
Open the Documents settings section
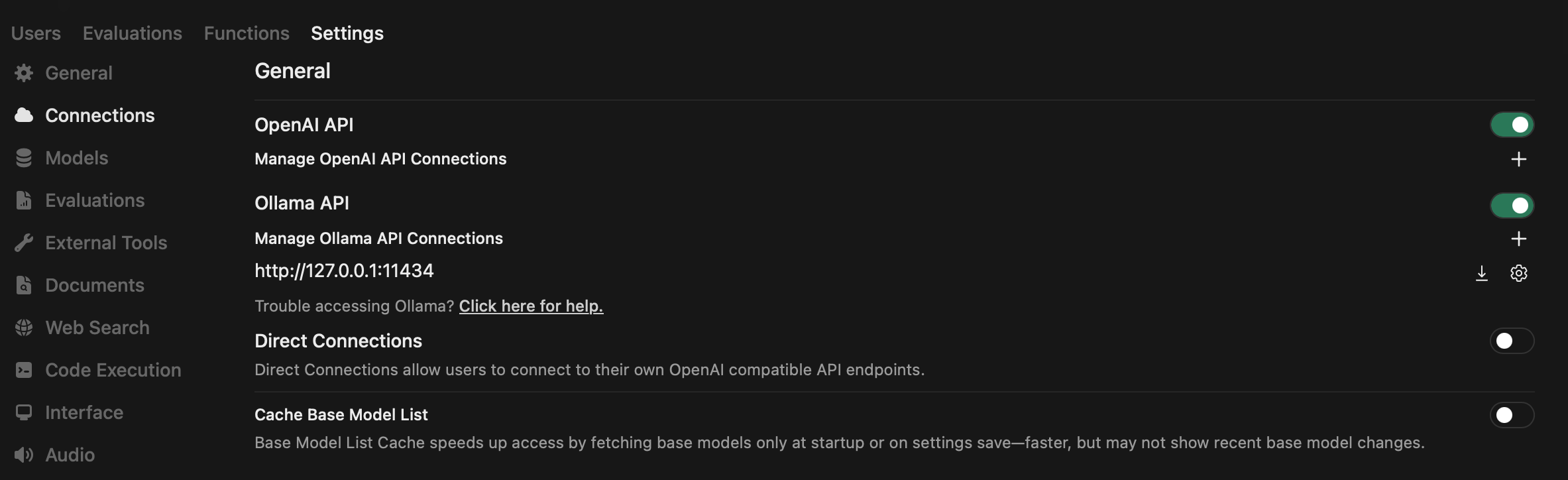pyautogui.click(x=94, y=284)
